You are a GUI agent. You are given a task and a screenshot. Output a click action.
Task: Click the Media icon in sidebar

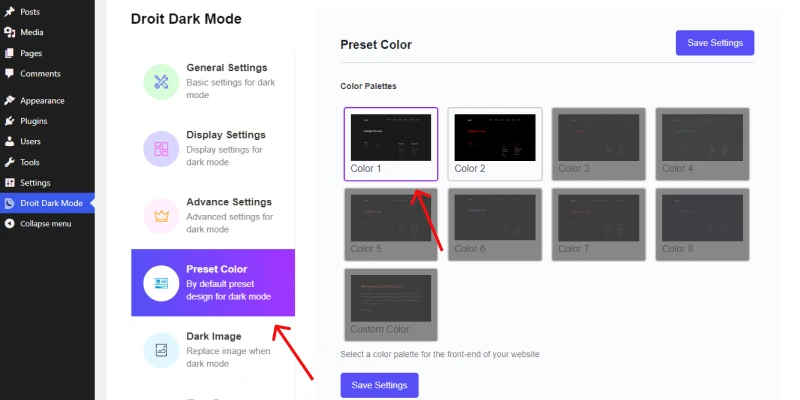(x=9, y=32)
